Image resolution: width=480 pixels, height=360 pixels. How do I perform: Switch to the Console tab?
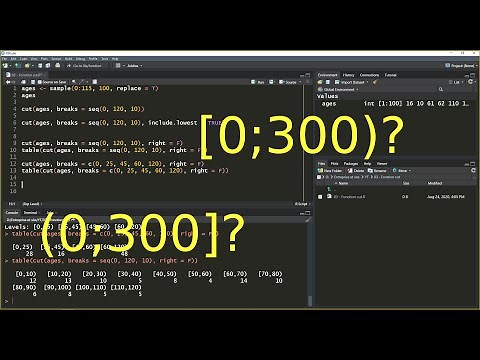point(12,213)
